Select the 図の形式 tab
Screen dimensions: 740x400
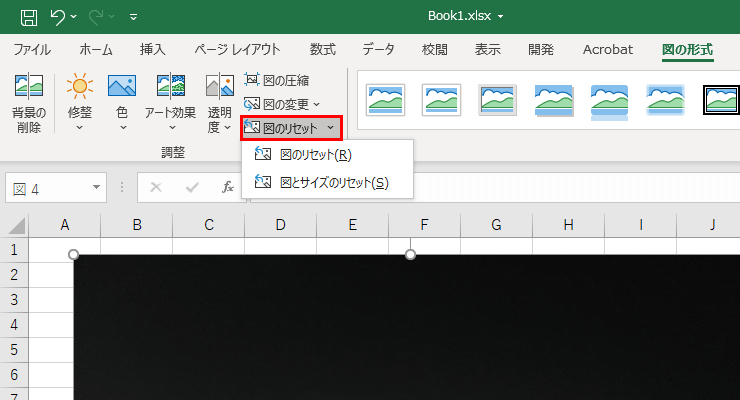coord(687,50)
